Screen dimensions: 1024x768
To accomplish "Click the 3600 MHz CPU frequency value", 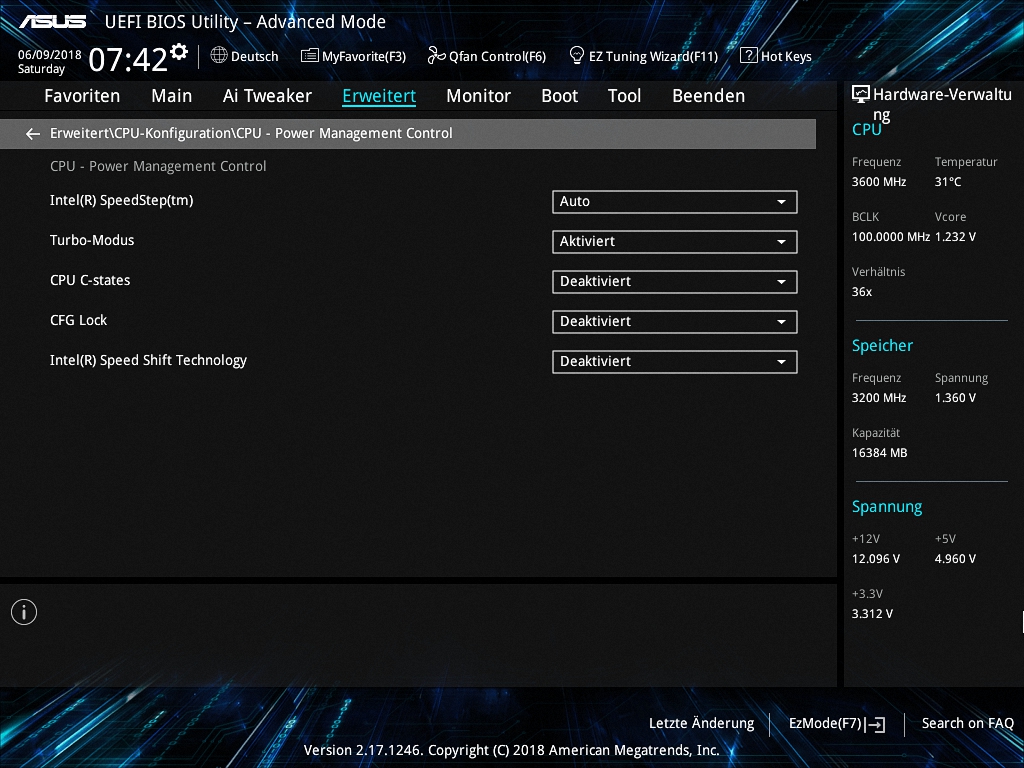I will [879, 182].
